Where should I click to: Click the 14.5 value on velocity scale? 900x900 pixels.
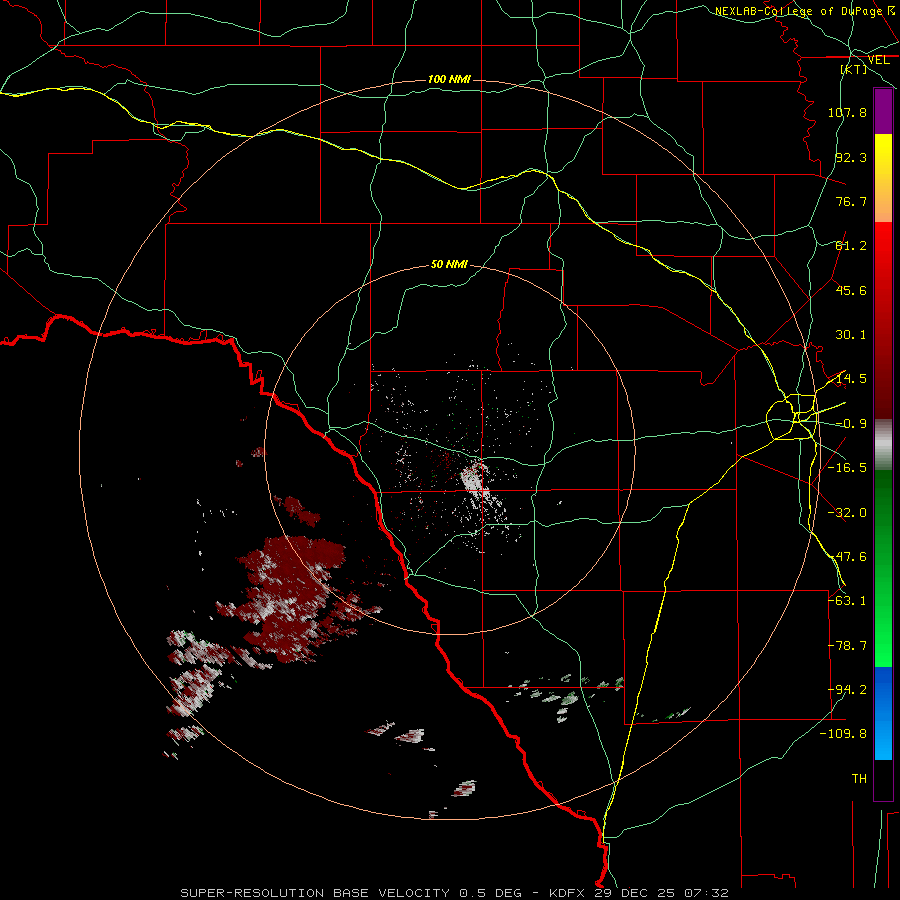click(851, 379)
